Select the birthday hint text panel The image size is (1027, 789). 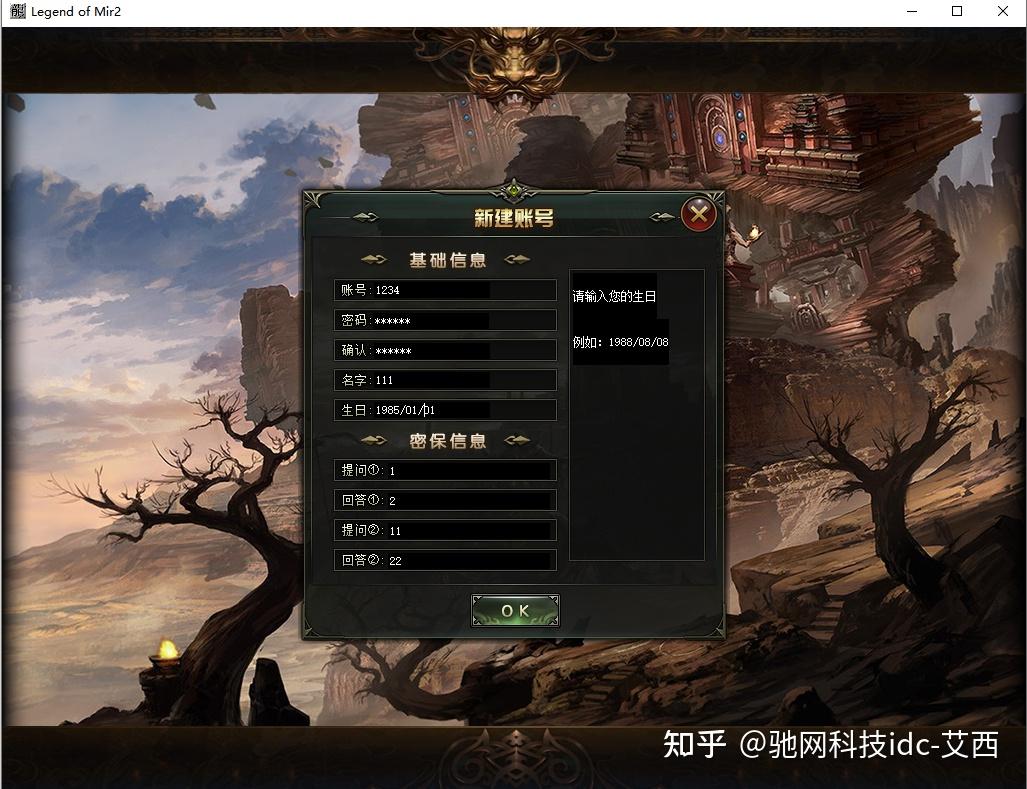point(637,414)
